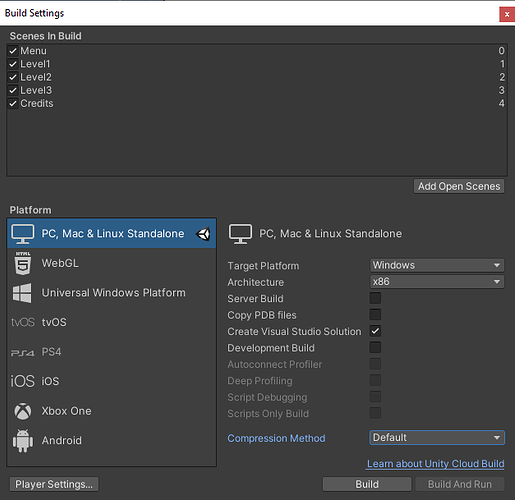Select the WebGL HTML5 platform icon

(23, 263)
